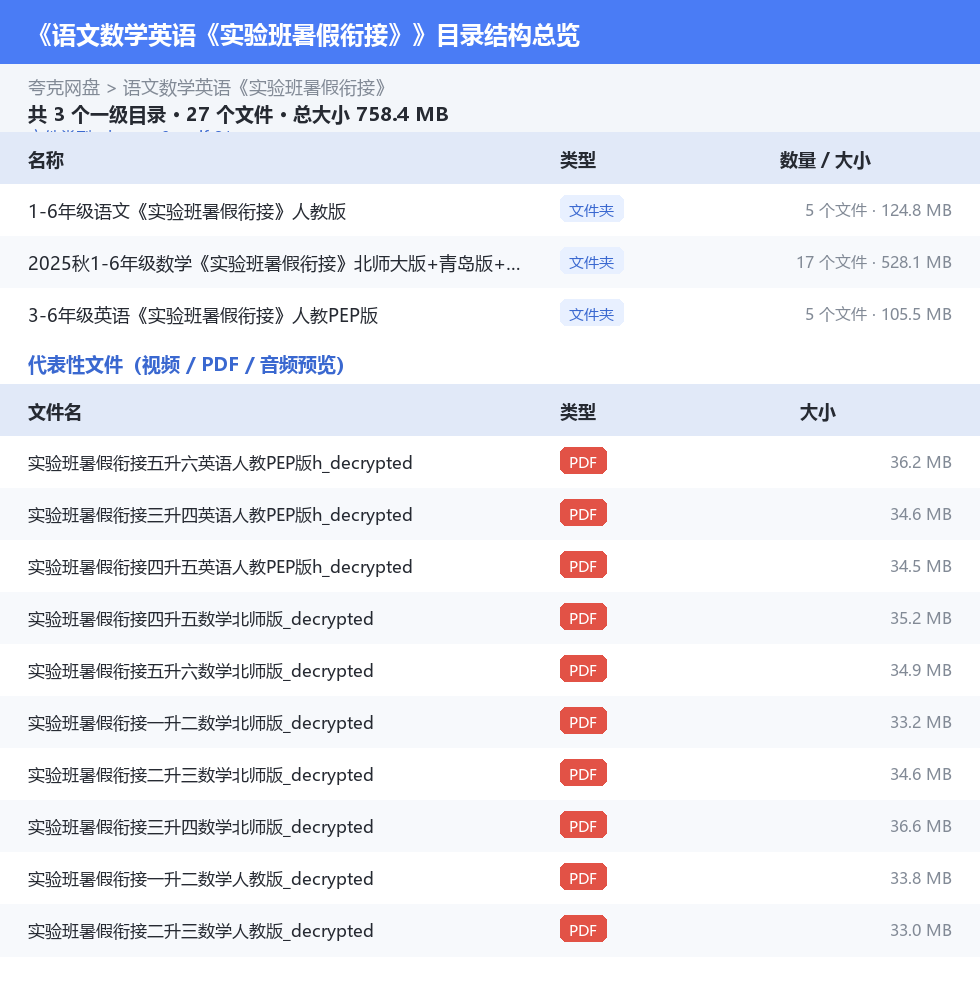The width and height of the screenshot is (980, 988).
Task: Open file 实验班暑假衔接三升四英语人教PEP版h_decrypted
Action: click(x=220, y=515)
